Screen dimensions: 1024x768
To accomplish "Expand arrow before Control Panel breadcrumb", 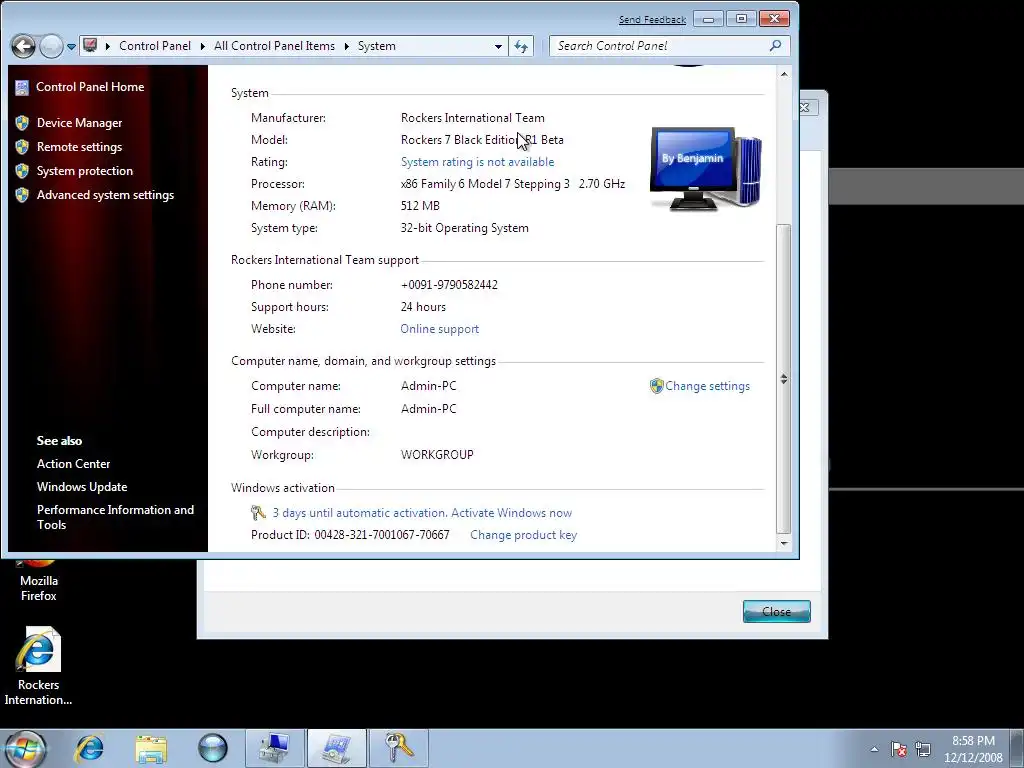I will [x=108, y=46].
